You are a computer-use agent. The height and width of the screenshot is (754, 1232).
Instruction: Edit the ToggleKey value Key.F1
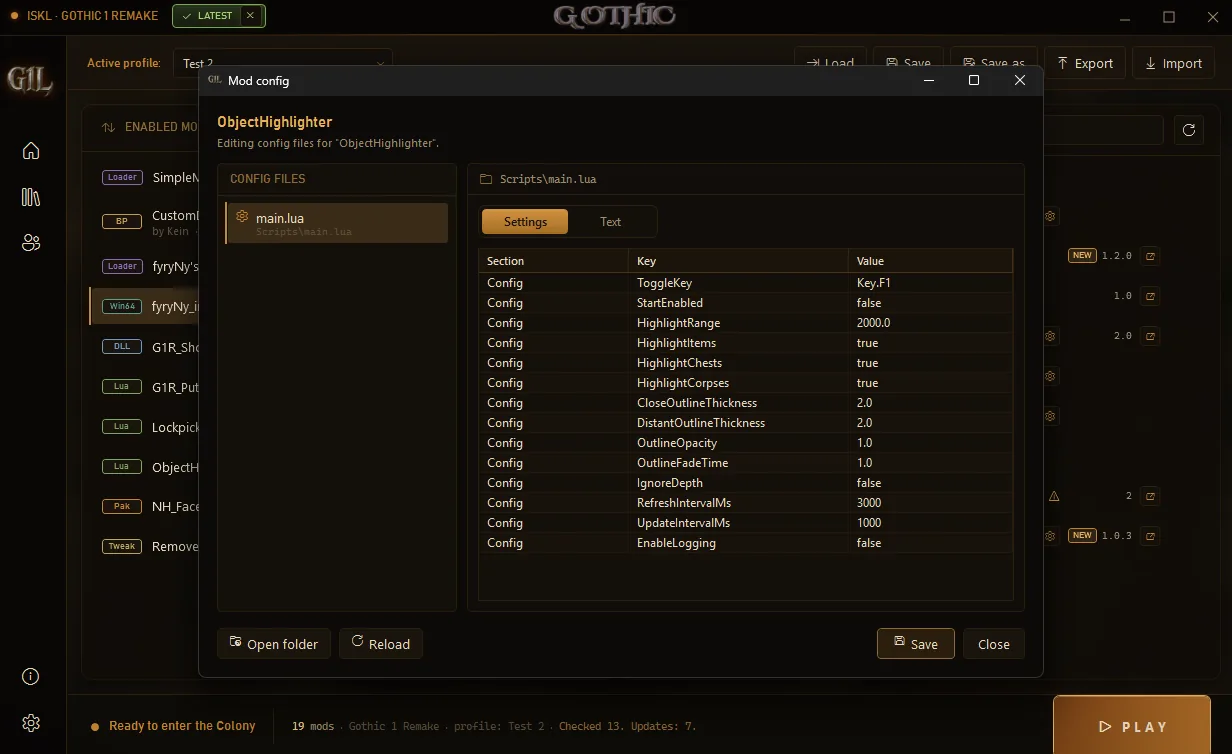[x=930, y=283]
